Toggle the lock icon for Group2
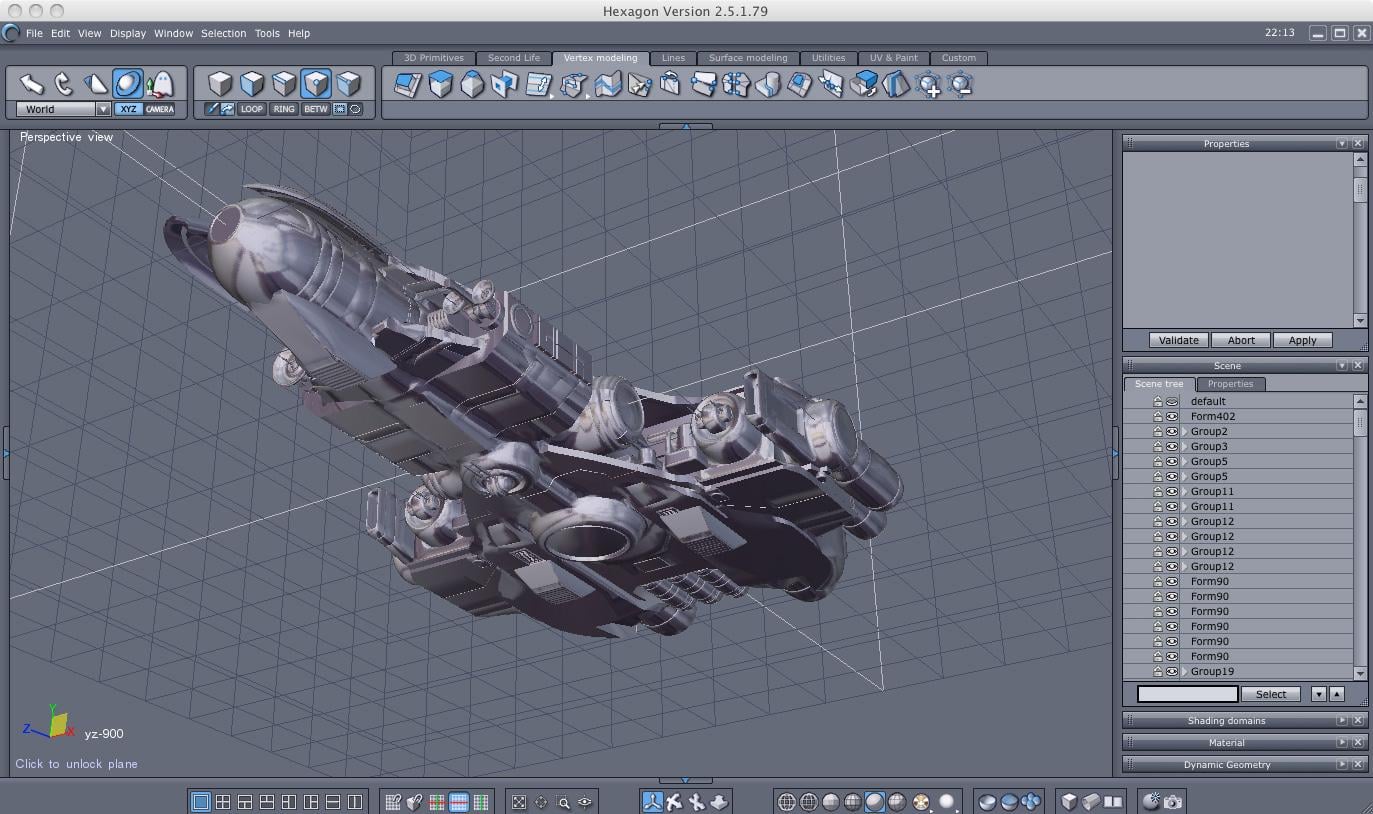 pyautogui.click(x=1157, y=432)
